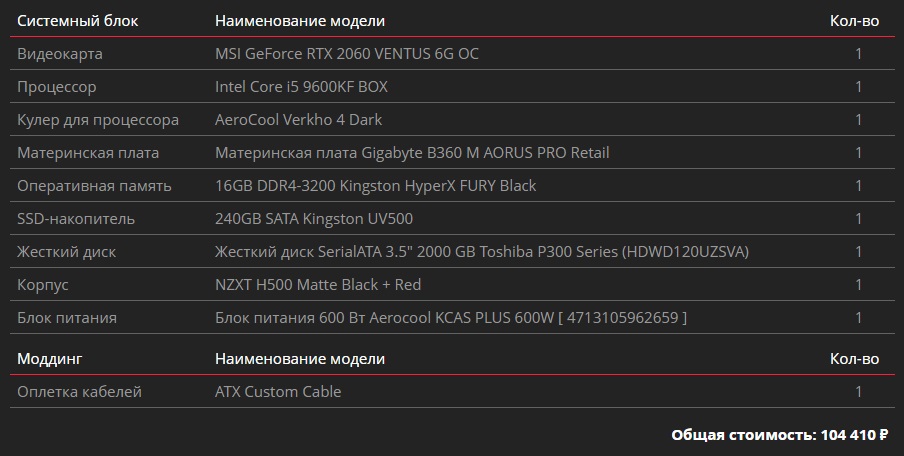Select 16GB DDR4-3200 Kingston HyperX FURY row
This screenshot has height=456, width=904.
click(x=375, y=186)
